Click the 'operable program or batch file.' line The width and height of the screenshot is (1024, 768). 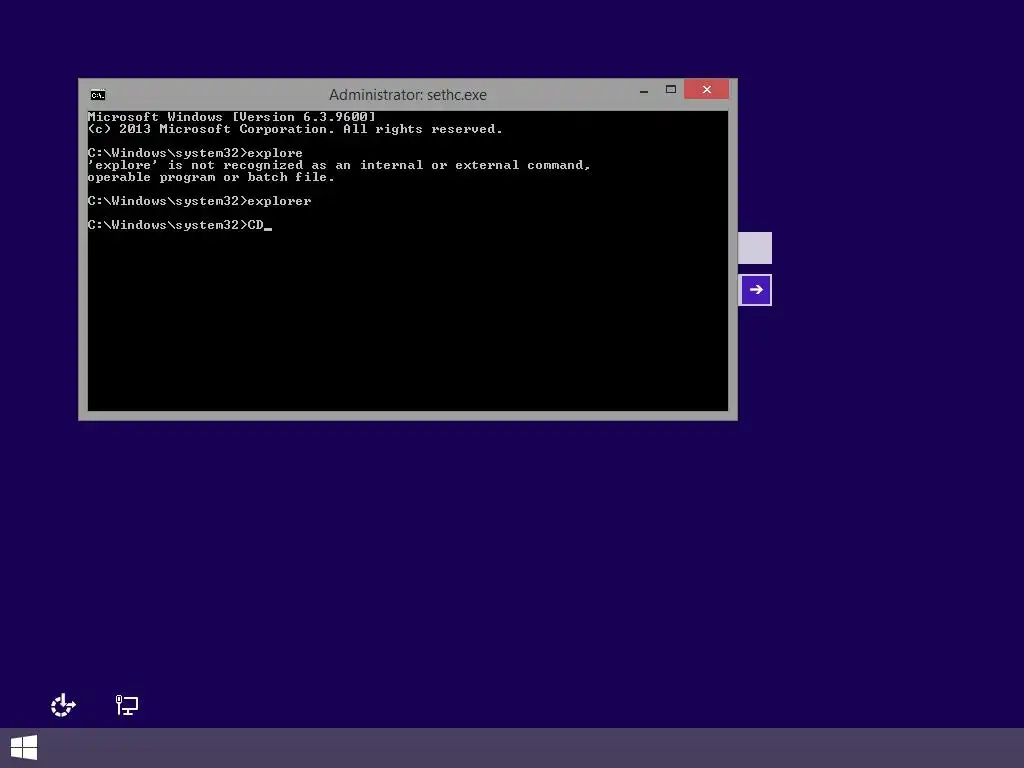click(x=211, y=177)
